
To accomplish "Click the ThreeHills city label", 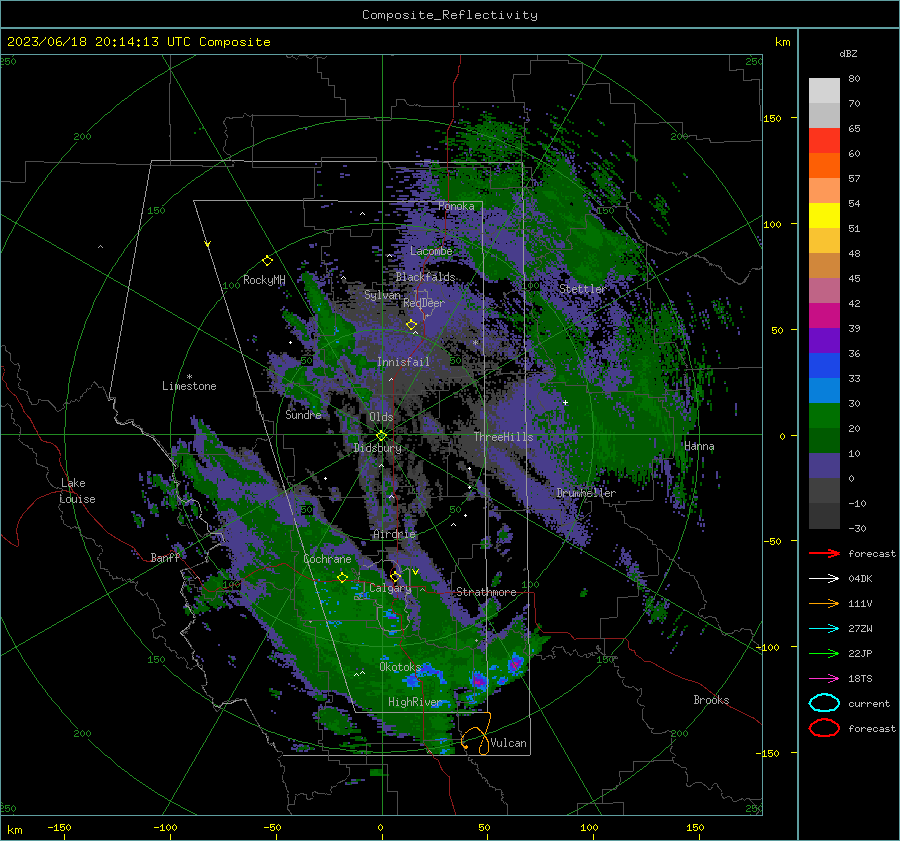I will [x=503, y=437].
